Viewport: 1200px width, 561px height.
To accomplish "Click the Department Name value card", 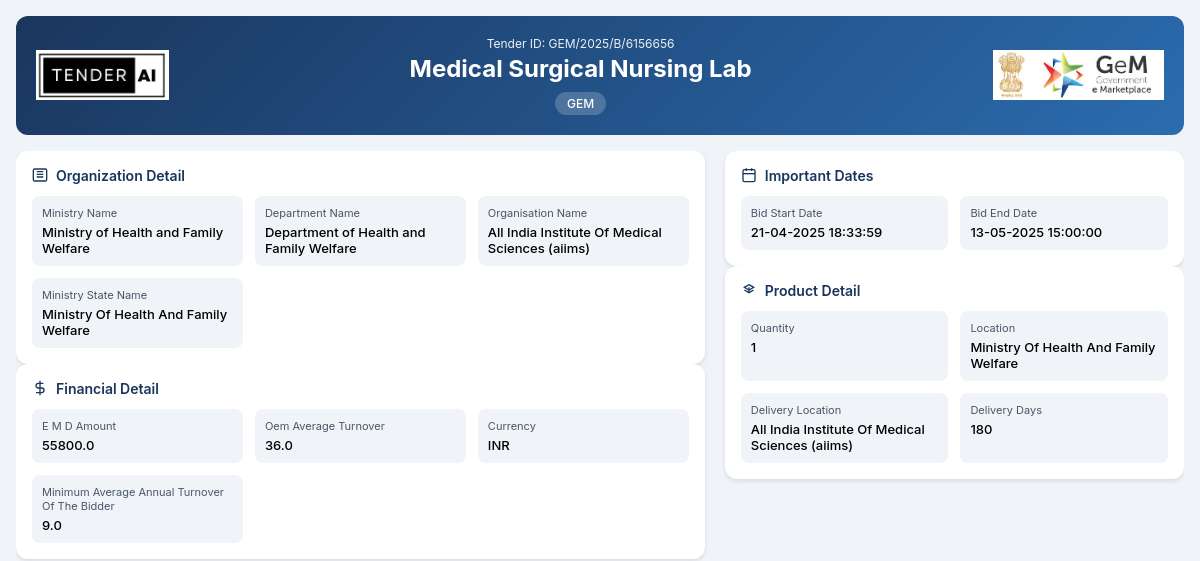I will point(360,231).
